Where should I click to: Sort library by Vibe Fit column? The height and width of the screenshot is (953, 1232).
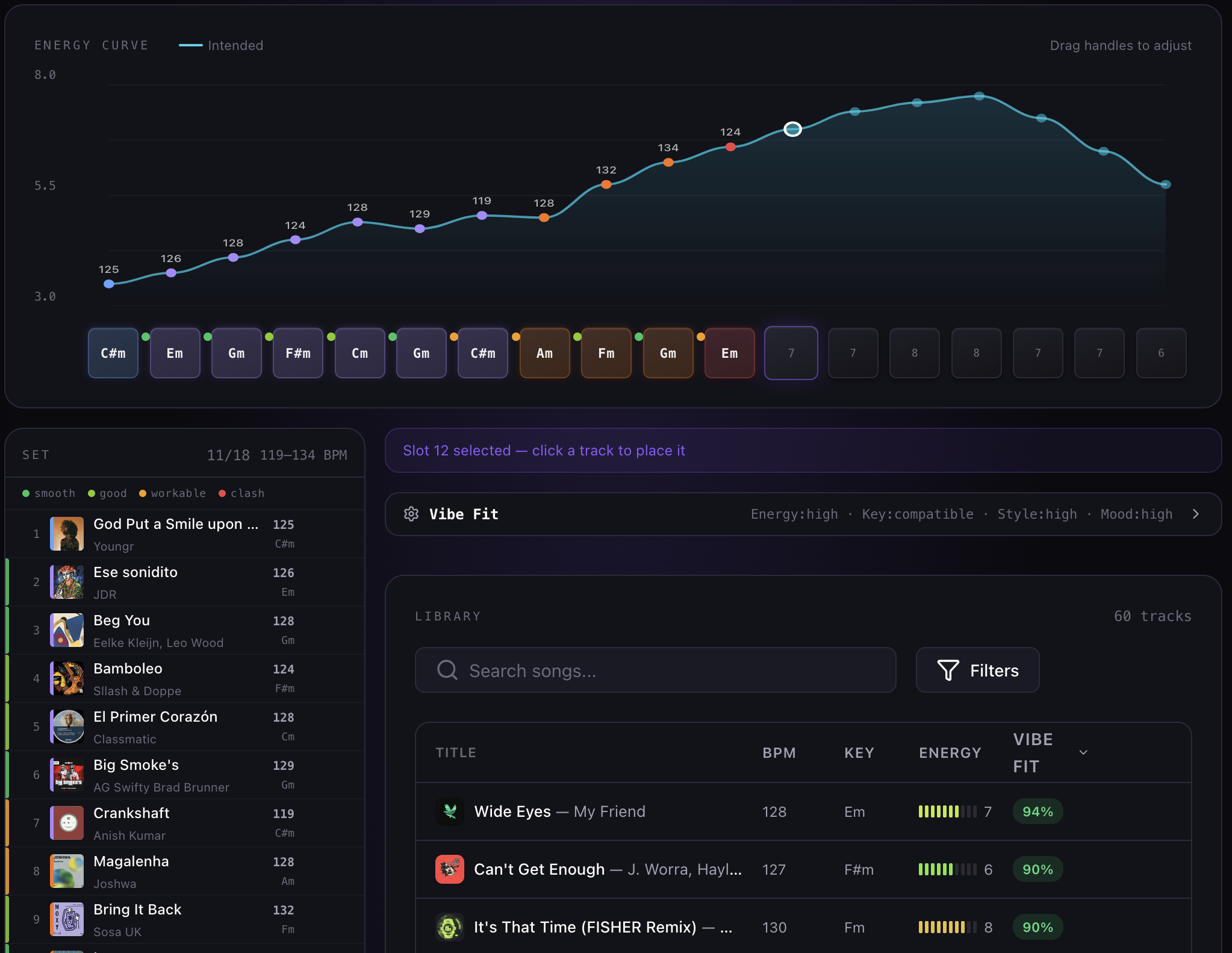pos(1050,752)
